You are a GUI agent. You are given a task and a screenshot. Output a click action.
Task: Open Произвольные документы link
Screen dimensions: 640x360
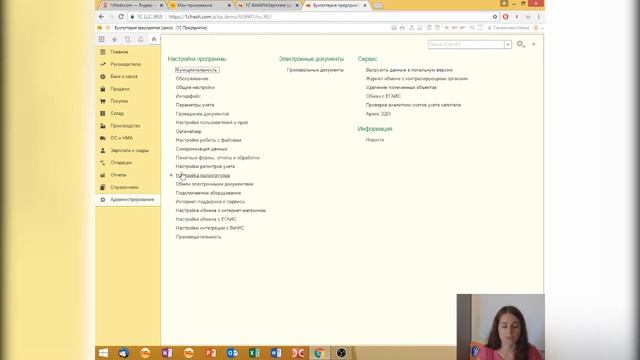click(x=315, y=70)
